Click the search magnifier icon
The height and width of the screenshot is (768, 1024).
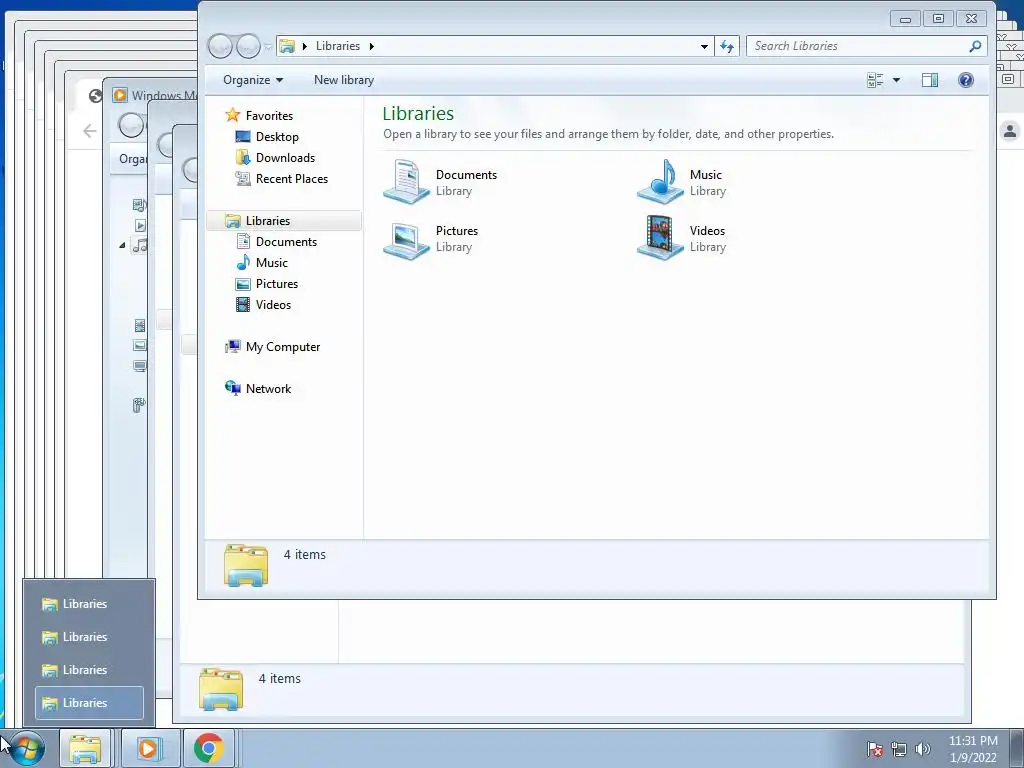(975, 46)
